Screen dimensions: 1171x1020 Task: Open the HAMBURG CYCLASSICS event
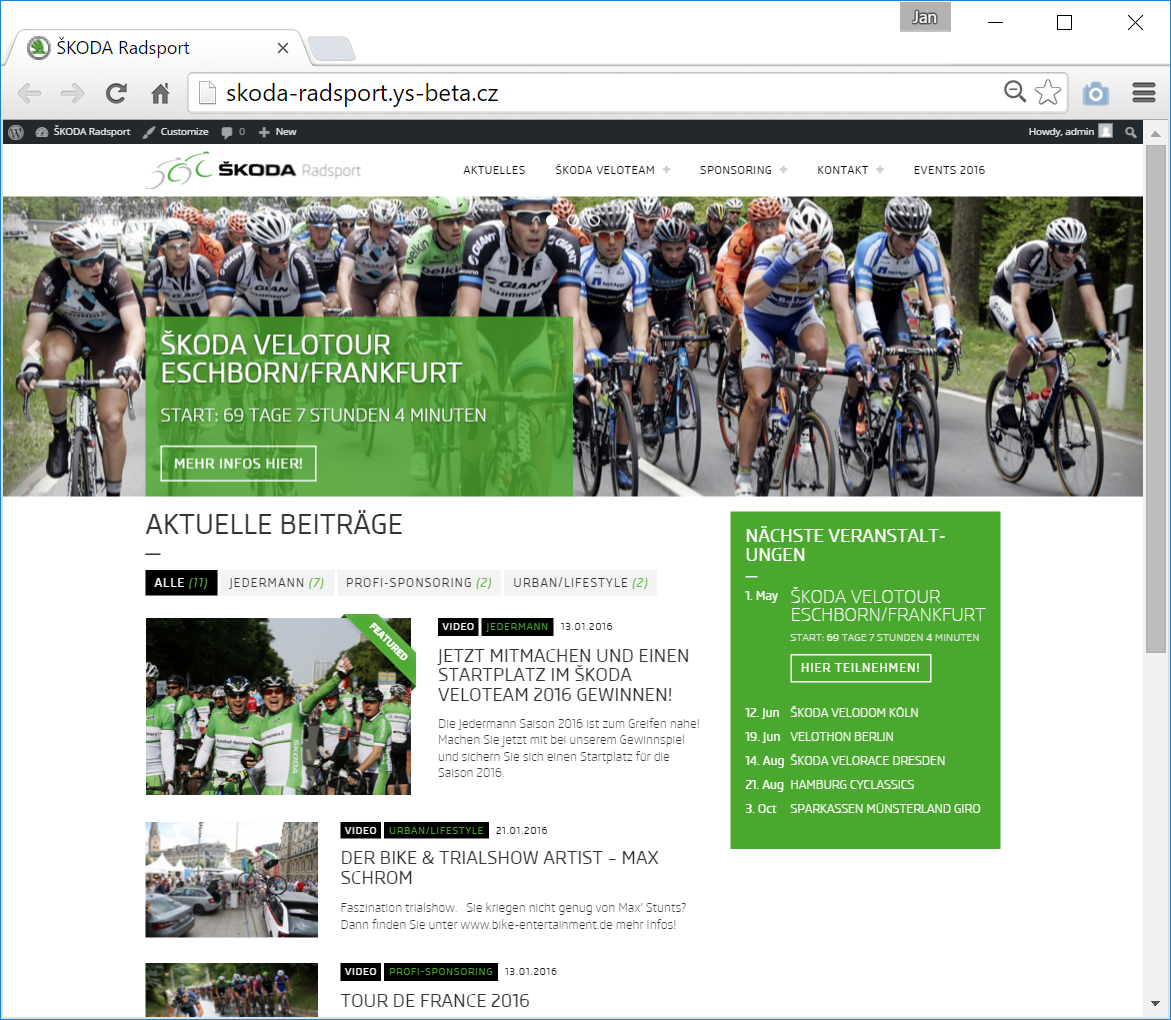click(x=852, y=784)
